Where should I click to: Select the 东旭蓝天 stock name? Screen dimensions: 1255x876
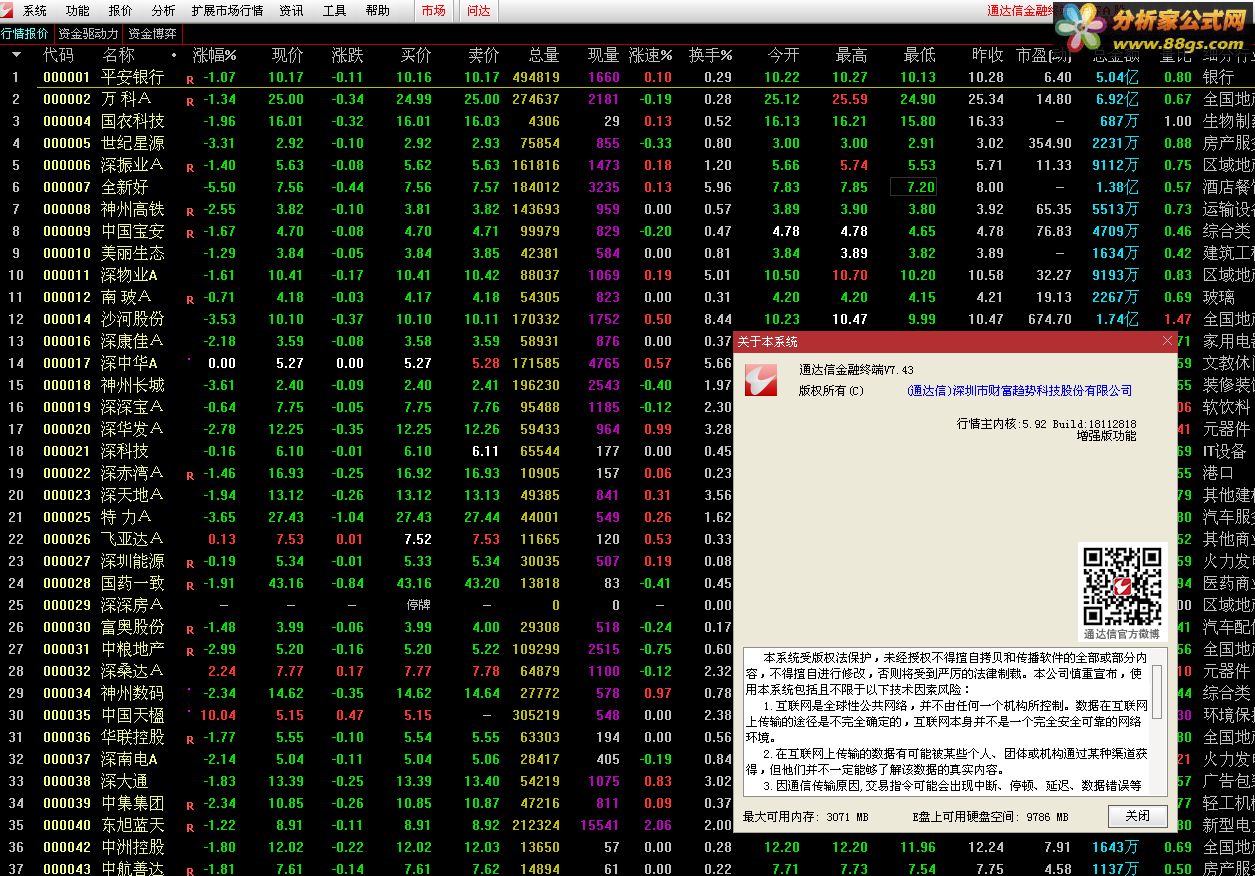click(133, 825)
